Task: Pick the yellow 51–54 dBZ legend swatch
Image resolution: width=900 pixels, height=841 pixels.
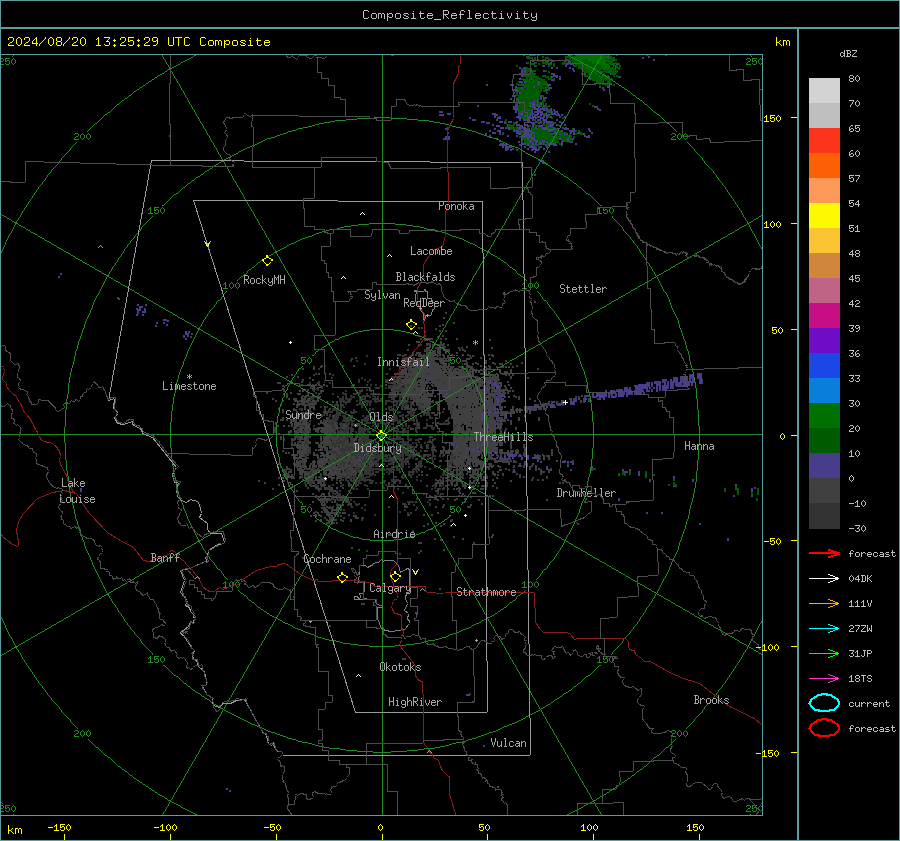Action: click(824, 215)
